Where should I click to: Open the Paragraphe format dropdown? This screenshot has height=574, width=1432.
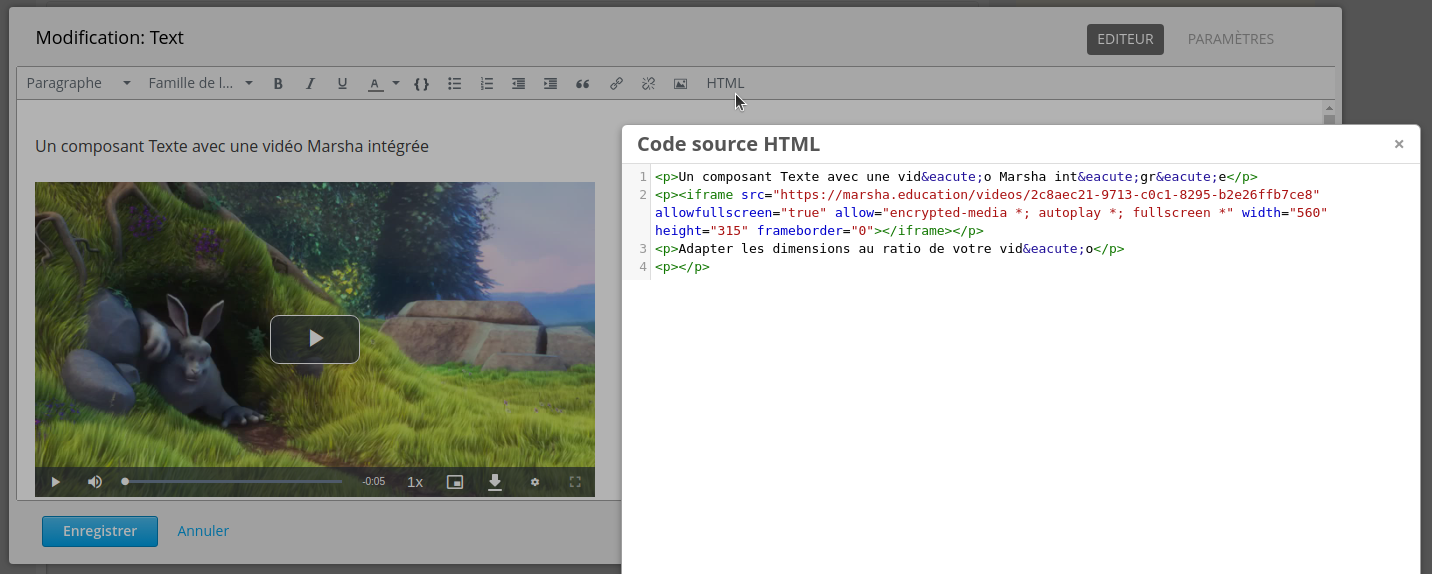coord(79,83)
